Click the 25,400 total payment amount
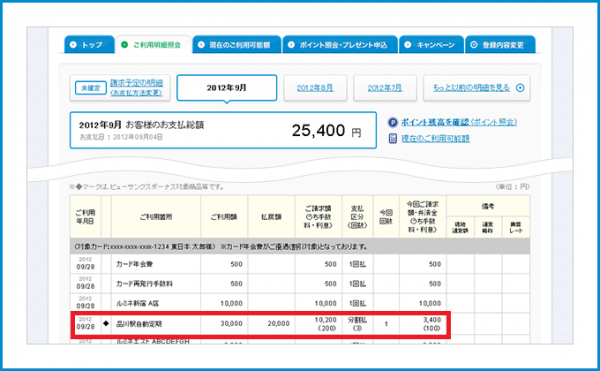This screenshot has width=600, height=371. 318,130
